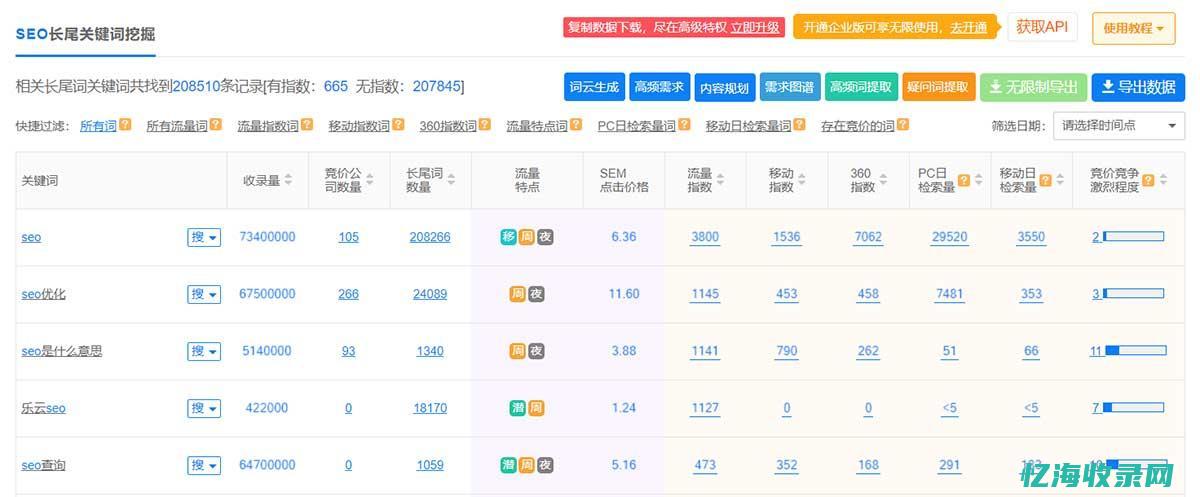This screenshot has width=1200, height=497.
Task: Click the green 无限制导出 button
Action: click(1033, 87)
